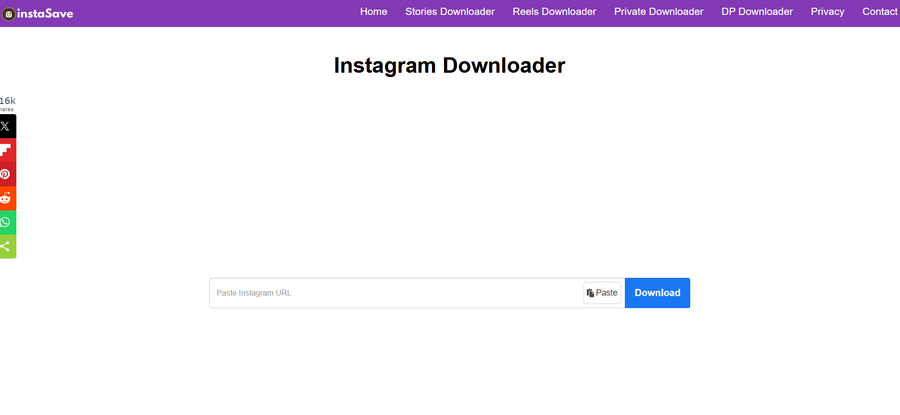This screenshot has width=900, height=415.
Task: Share to Reddit from sidebar
Action: coord(6,198)
